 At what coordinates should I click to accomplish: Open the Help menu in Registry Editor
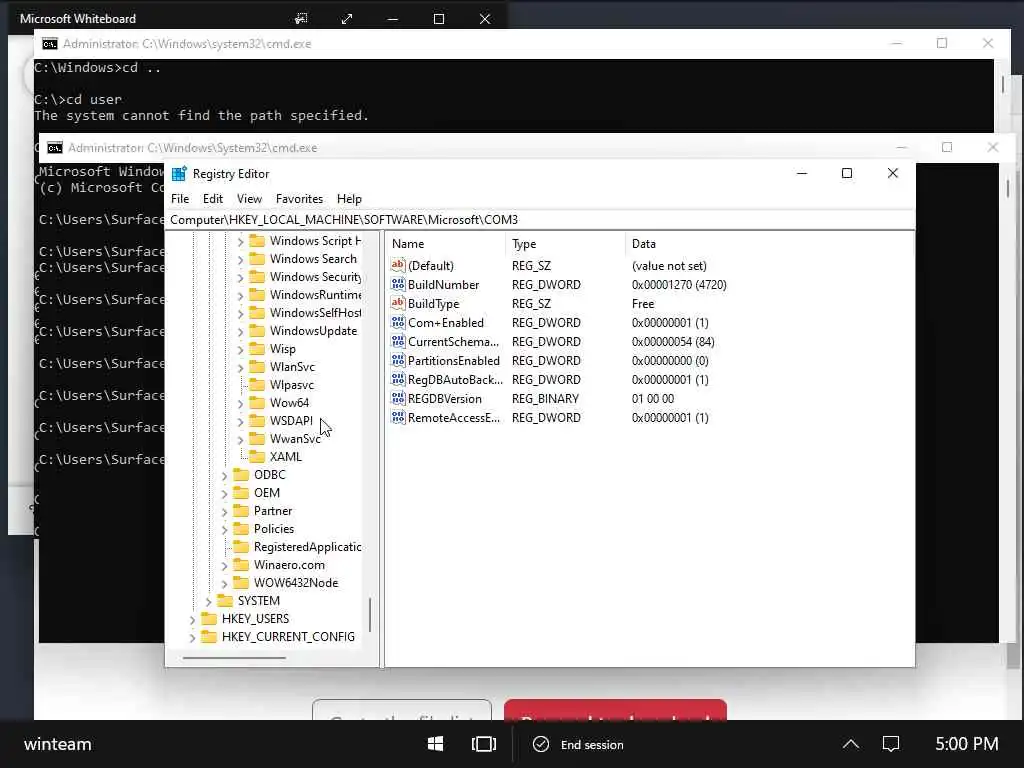(349, 199)
